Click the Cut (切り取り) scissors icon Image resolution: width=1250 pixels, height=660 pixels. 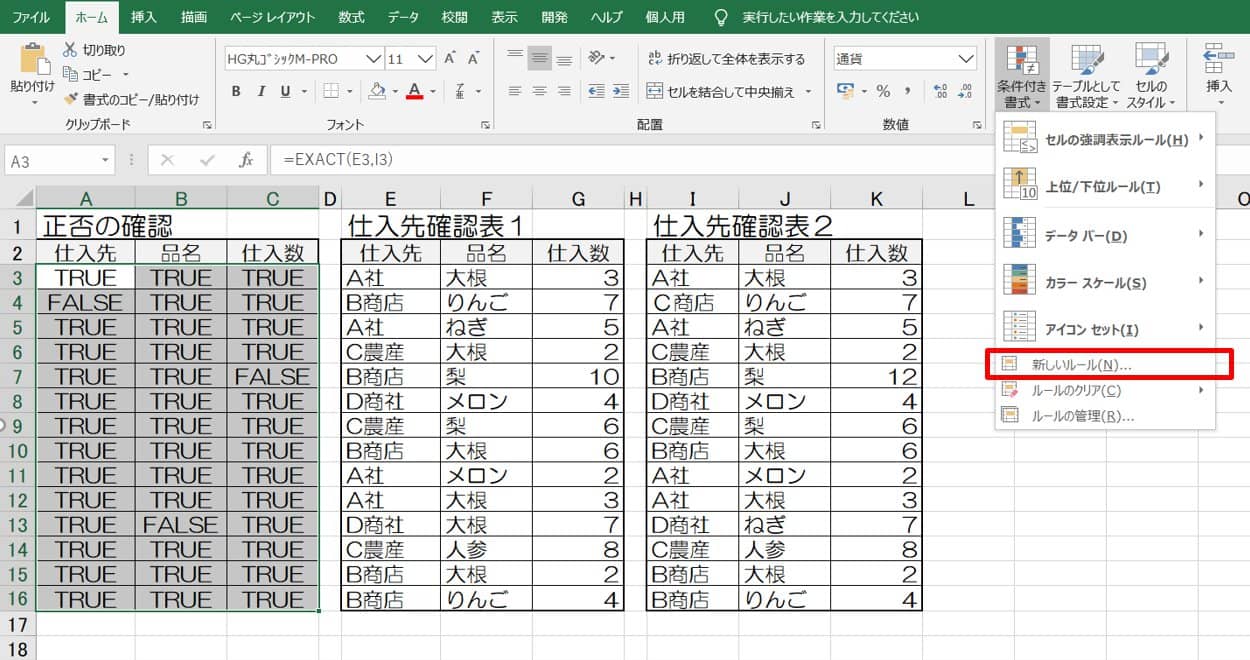pos(70,50)
